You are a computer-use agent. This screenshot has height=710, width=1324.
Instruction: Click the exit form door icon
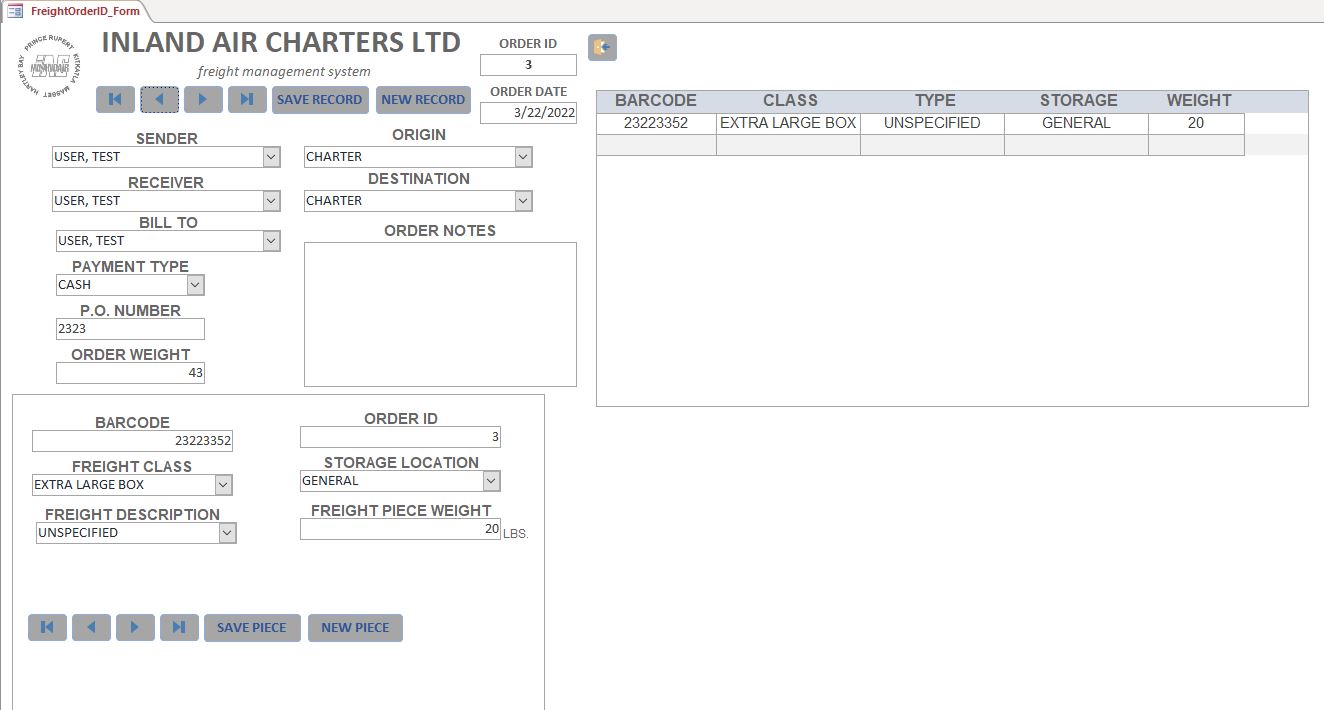(x=602, y=47)
